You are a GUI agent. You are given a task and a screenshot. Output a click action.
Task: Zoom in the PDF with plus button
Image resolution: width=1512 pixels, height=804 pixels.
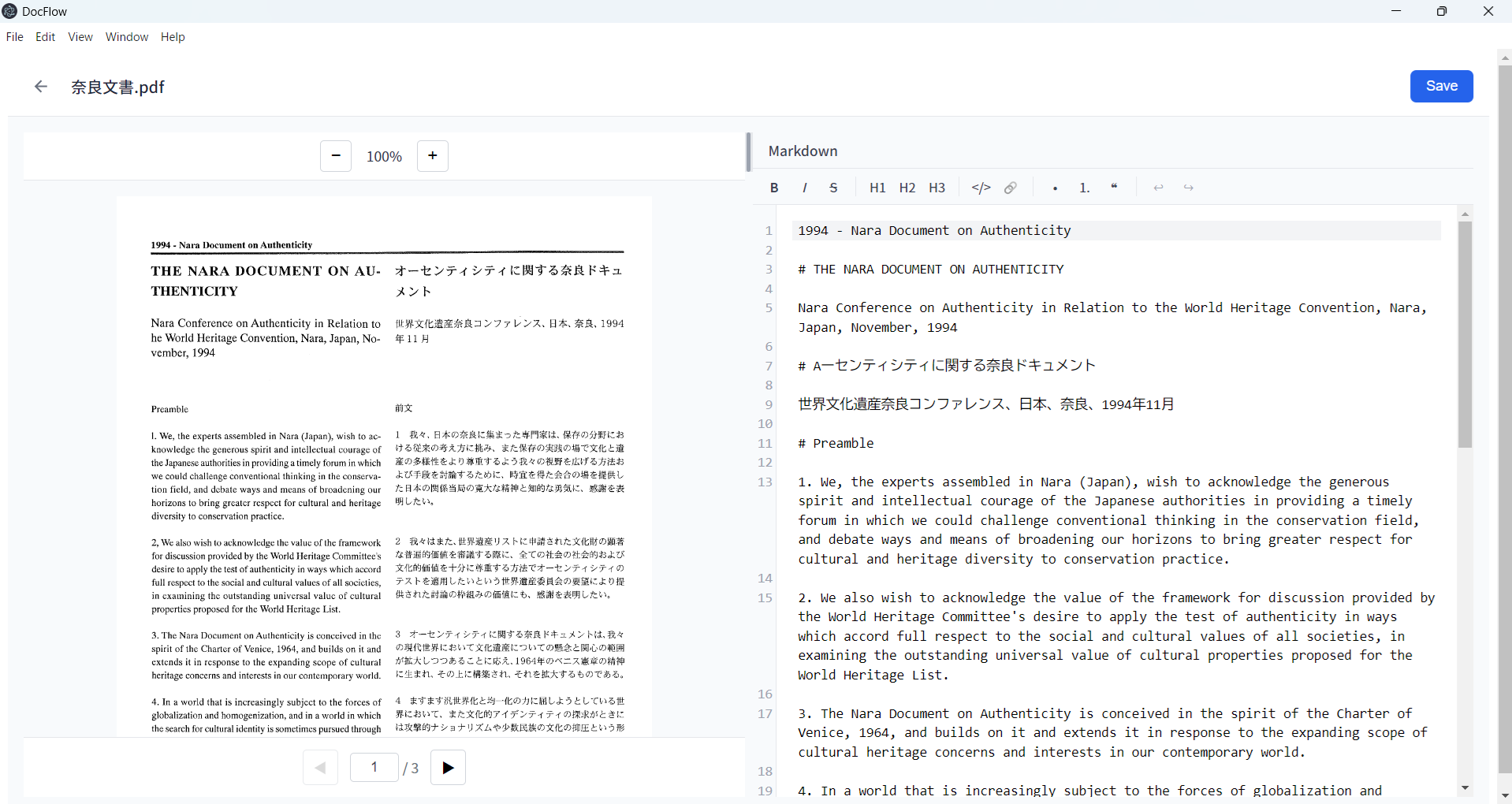click(x=432, y=156)
